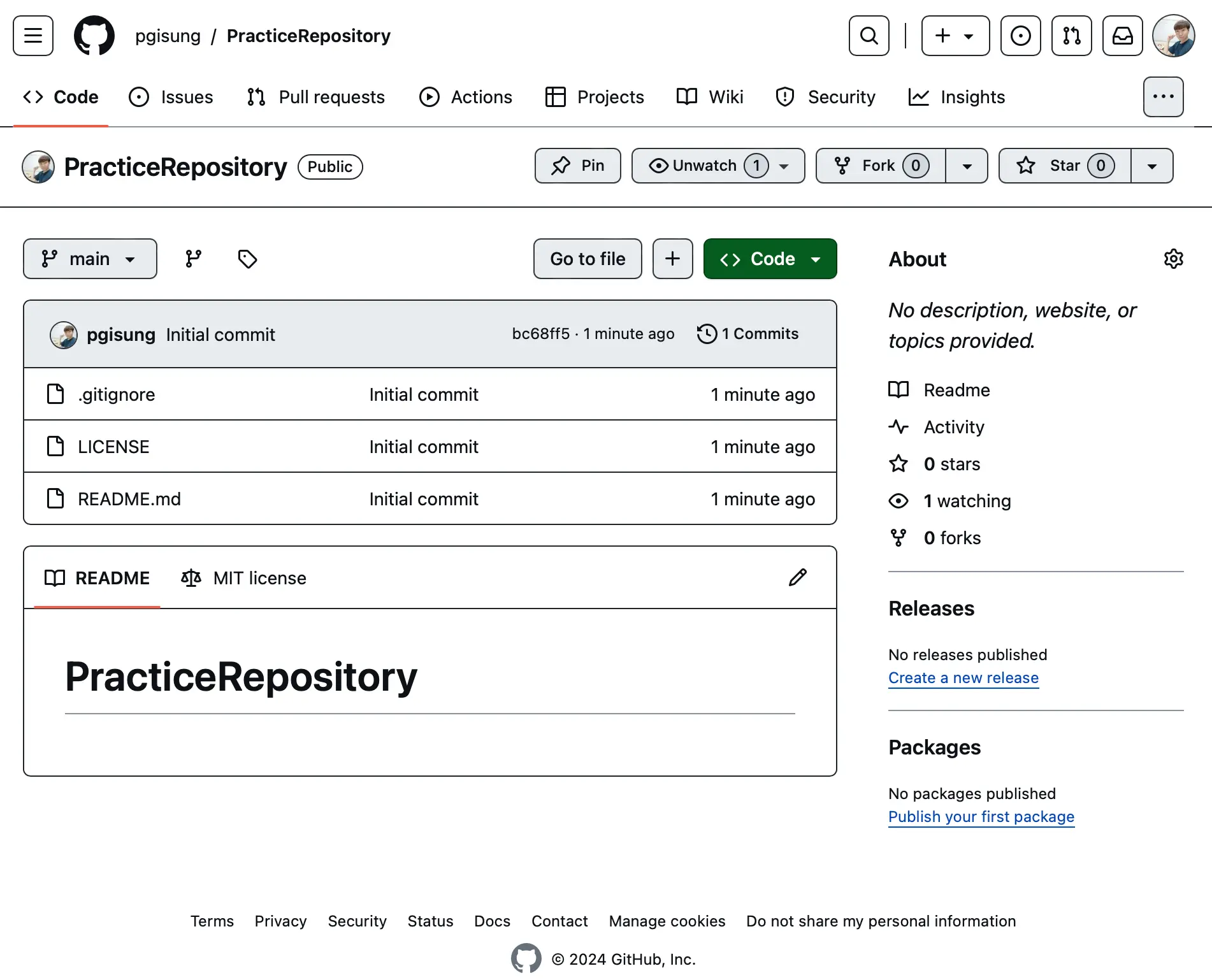Click the repository owner avatar beside title
The height and width of the screenshot is (980, 1212).
tap(38, 167)
